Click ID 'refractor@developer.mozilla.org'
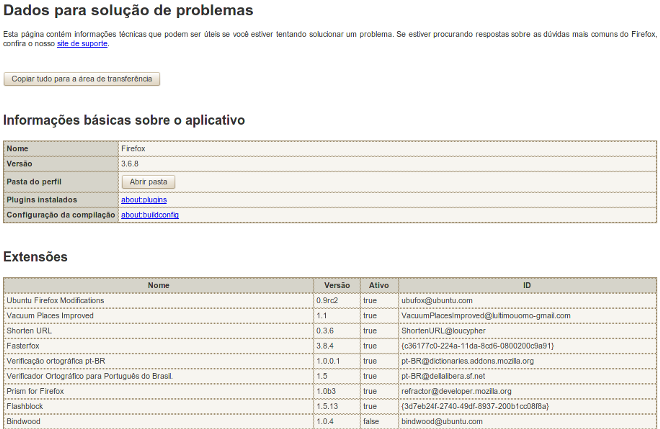The width and height of the screenshot is (660, 429). (x=456, y=391)
